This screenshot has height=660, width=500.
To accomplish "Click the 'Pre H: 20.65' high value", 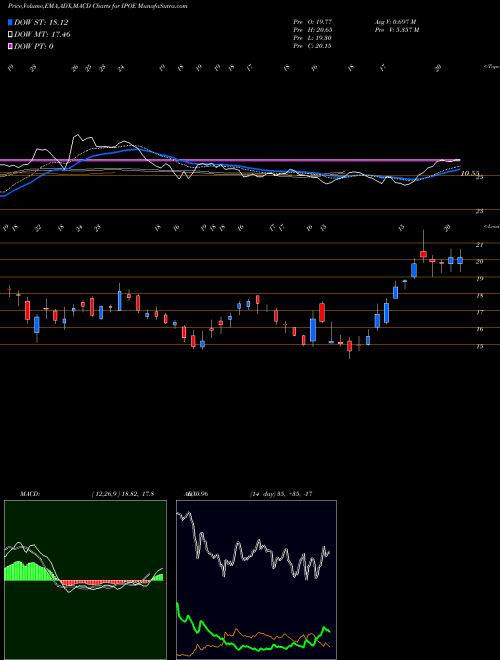I will [313, 30].
